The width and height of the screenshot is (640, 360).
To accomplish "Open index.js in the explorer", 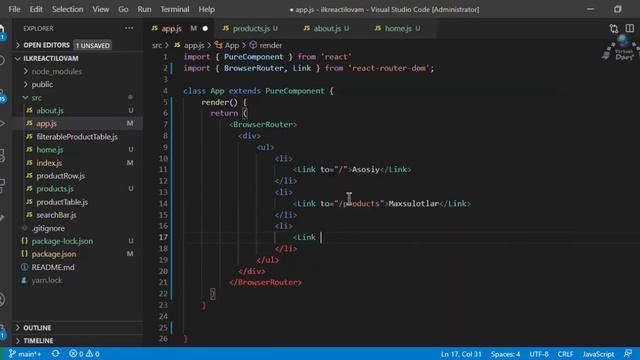I will coord(78,163).
